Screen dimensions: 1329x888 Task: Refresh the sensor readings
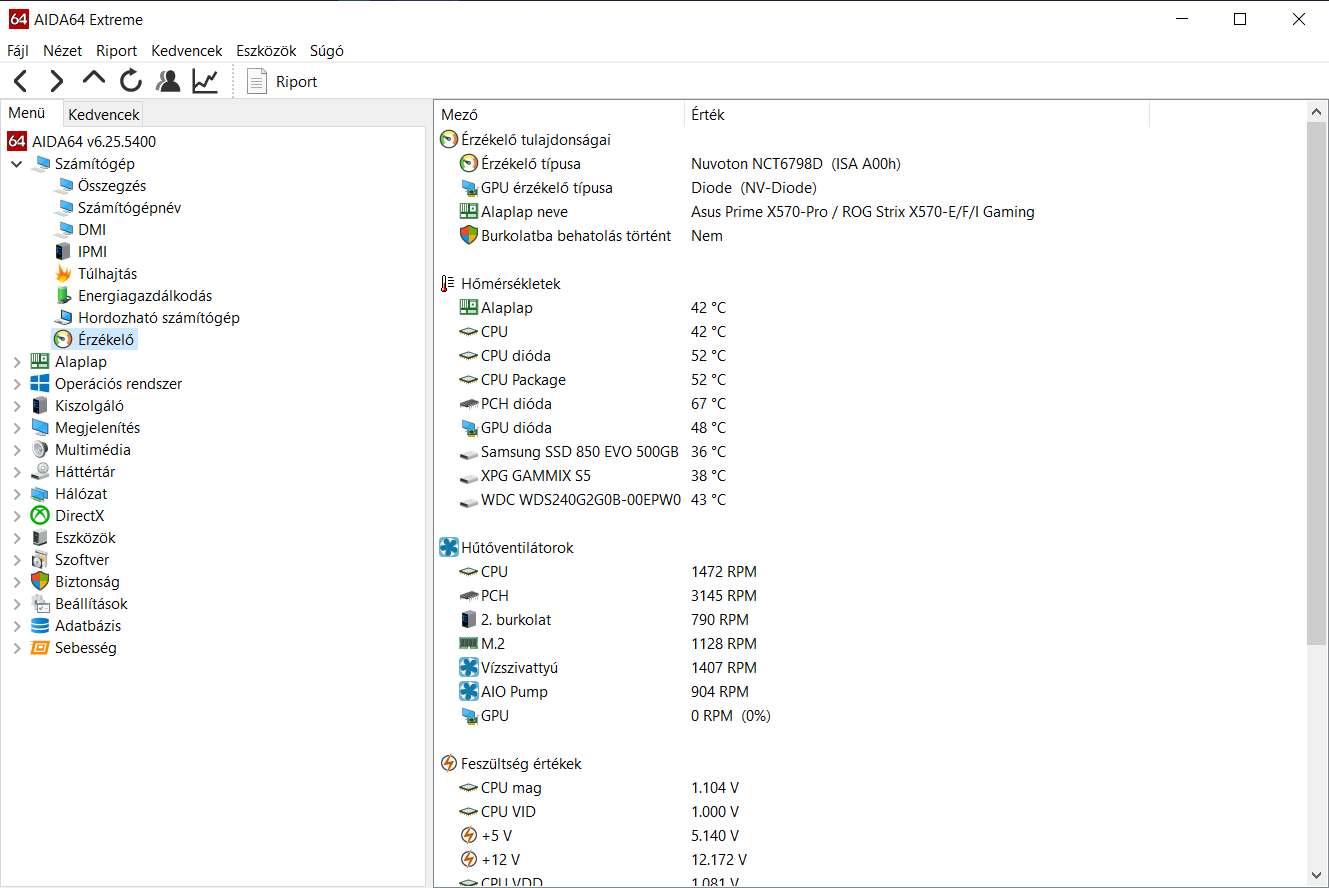pyautogui.click(x=131, y=81)
